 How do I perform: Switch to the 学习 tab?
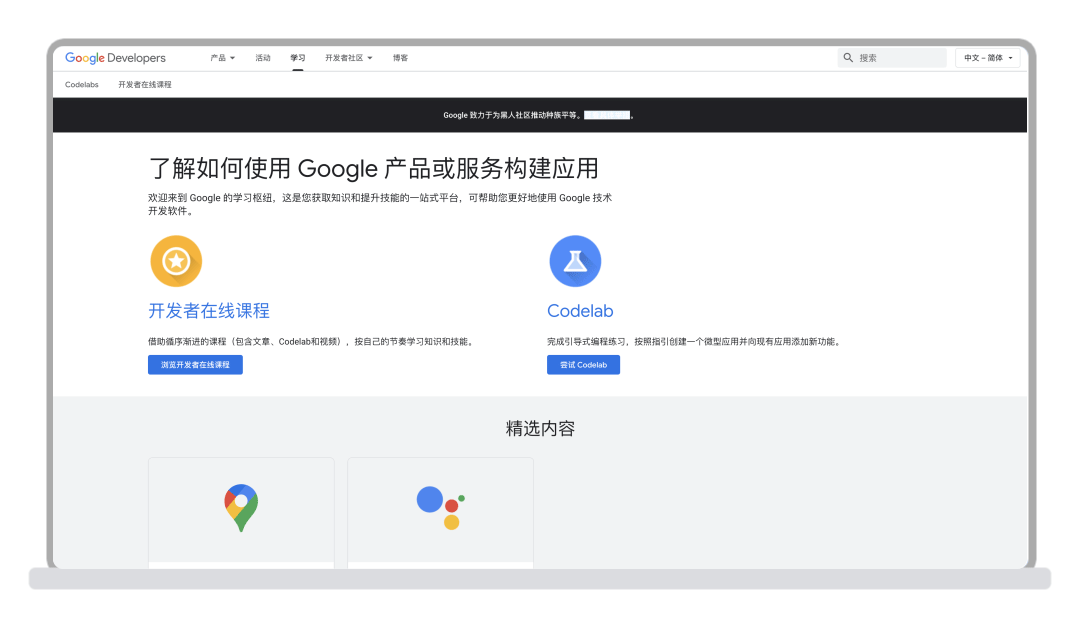click(297, 57)
